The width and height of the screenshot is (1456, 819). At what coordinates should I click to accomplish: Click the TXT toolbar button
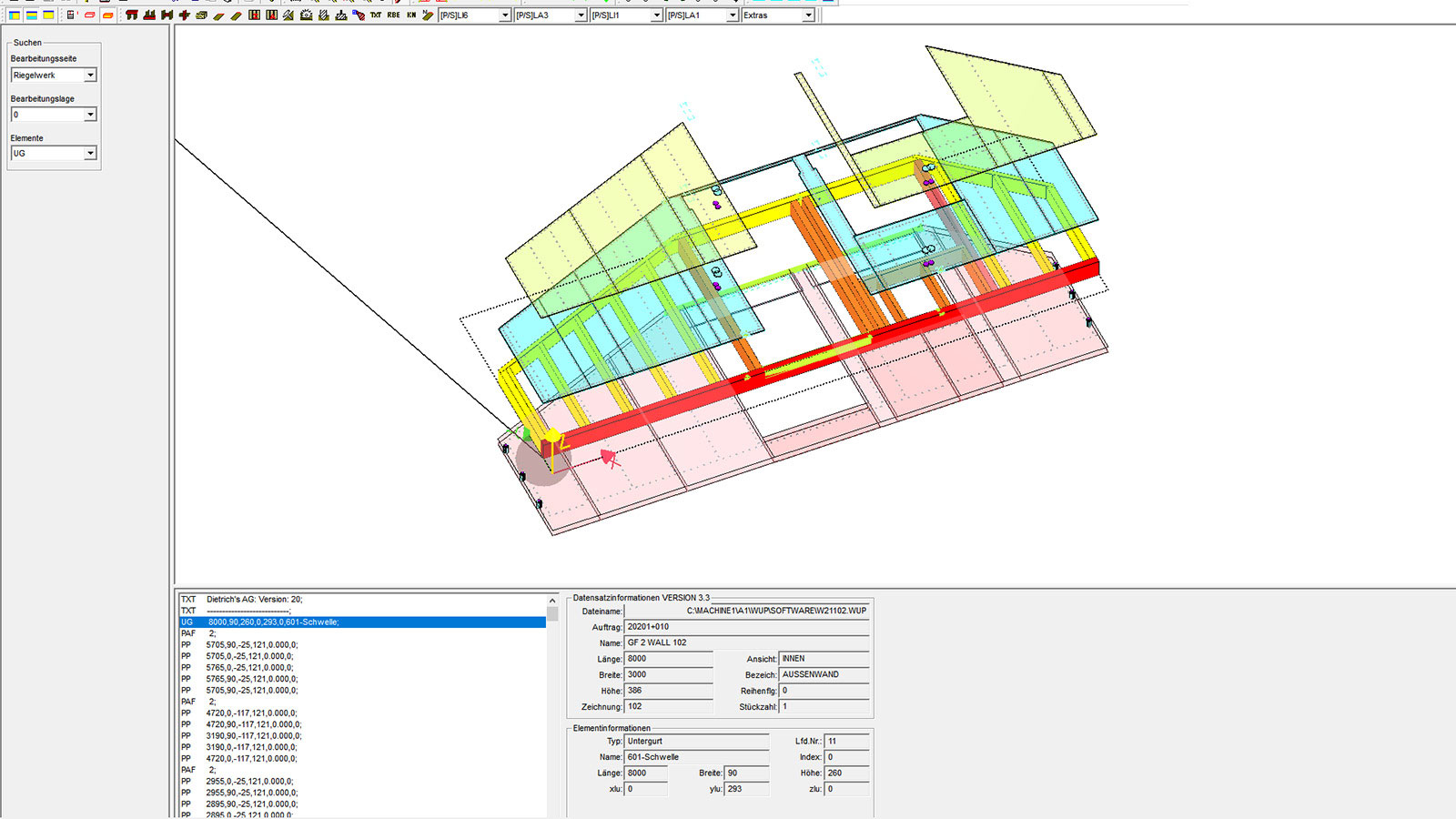375,15
